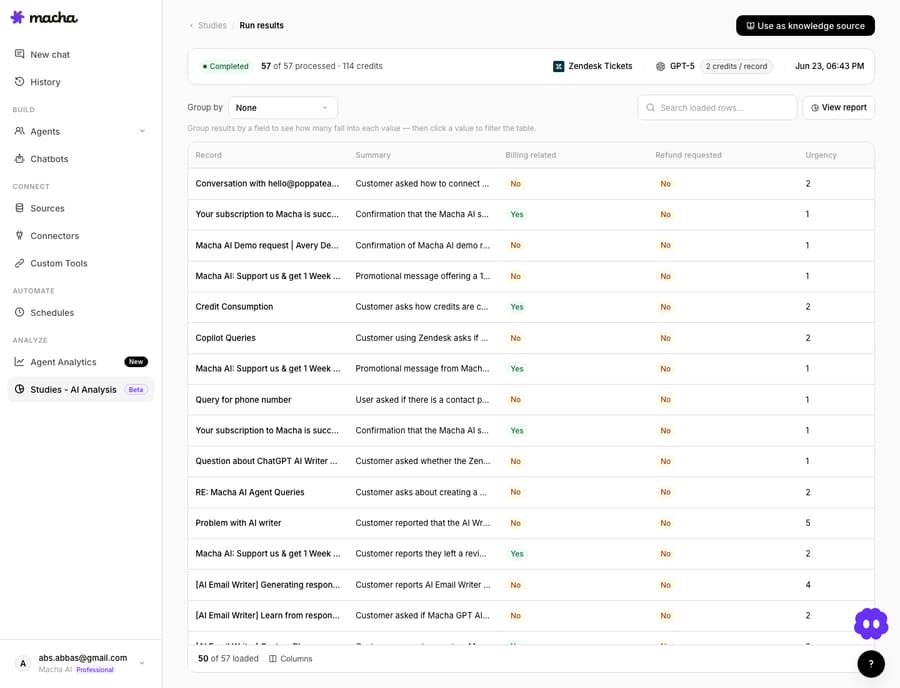Open the Credit Consumption record
Screen dimensions: 900x688
(234, 306)
